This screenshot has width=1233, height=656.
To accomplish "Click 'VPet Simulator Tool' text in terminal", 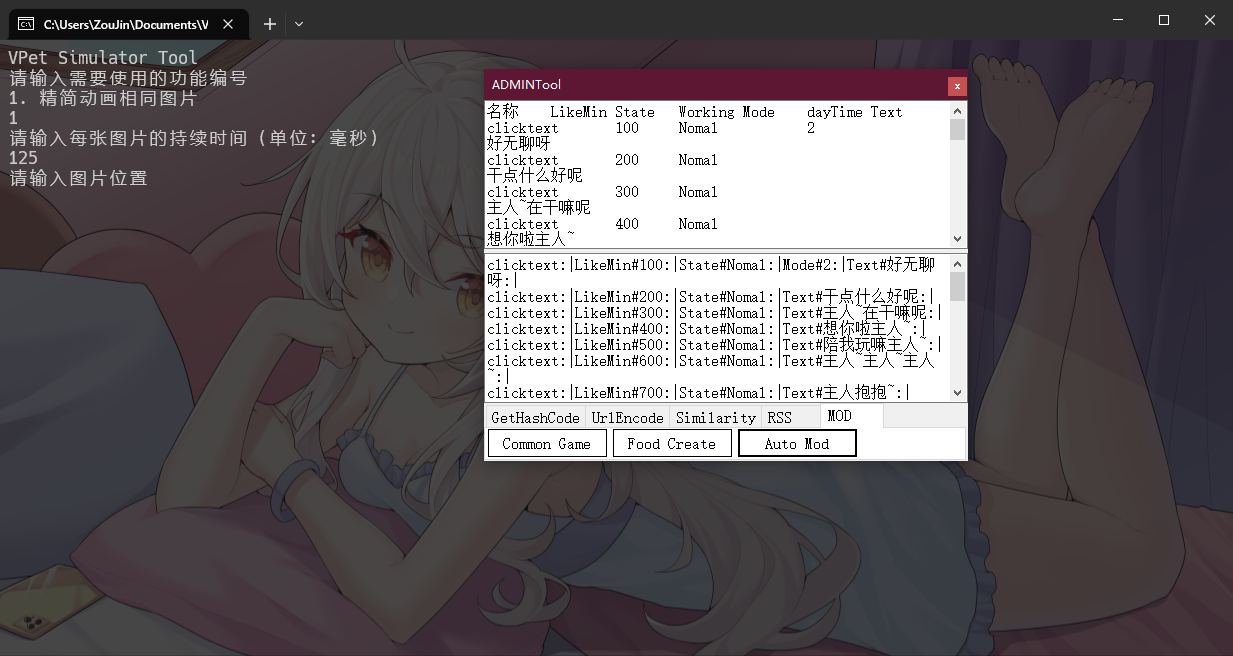I will pos(103,58).
